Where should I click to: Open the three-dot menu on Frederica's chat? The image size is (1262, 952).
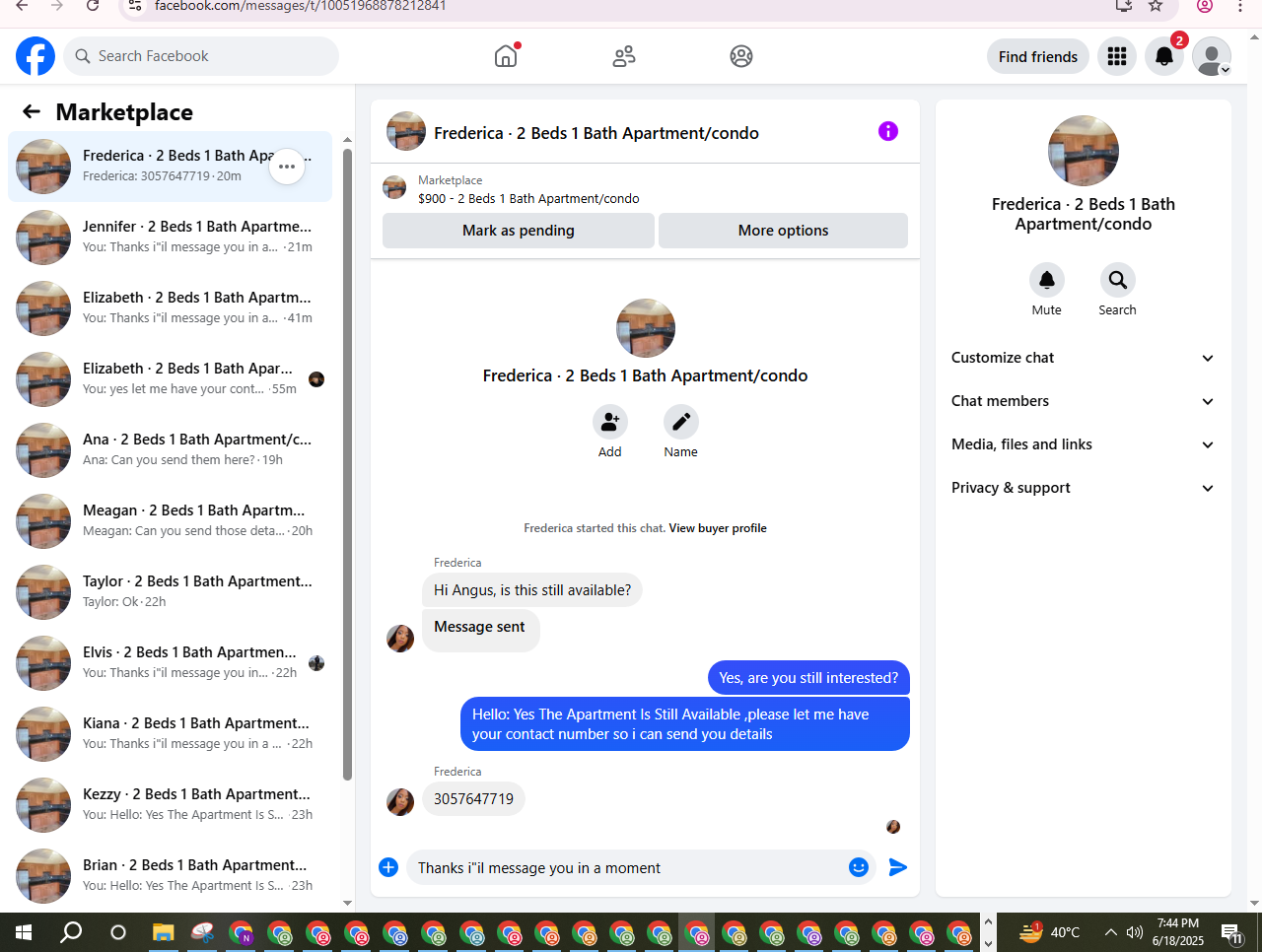point(287,167)
